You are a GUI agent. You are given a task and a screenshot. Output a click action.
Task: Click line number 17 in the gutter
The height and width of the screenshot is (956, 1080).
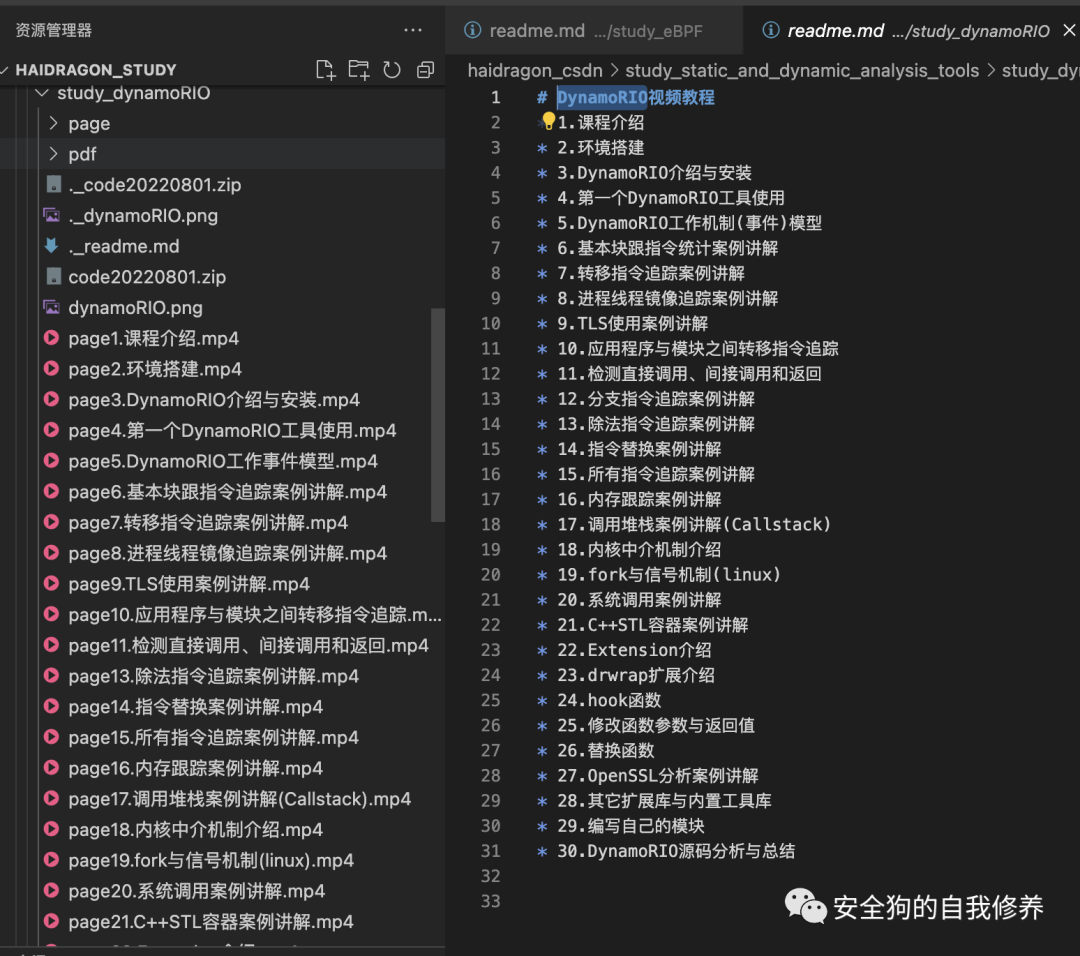coord(490,499)
